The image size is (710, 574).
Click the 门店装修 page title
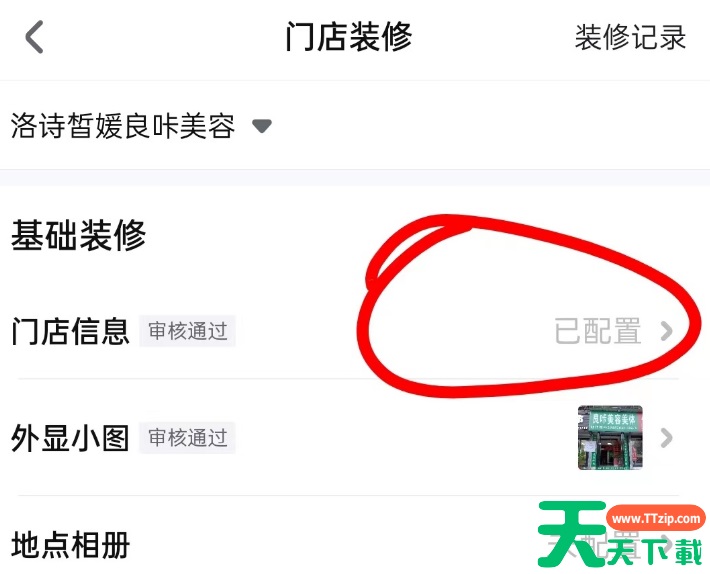[349, 37]
